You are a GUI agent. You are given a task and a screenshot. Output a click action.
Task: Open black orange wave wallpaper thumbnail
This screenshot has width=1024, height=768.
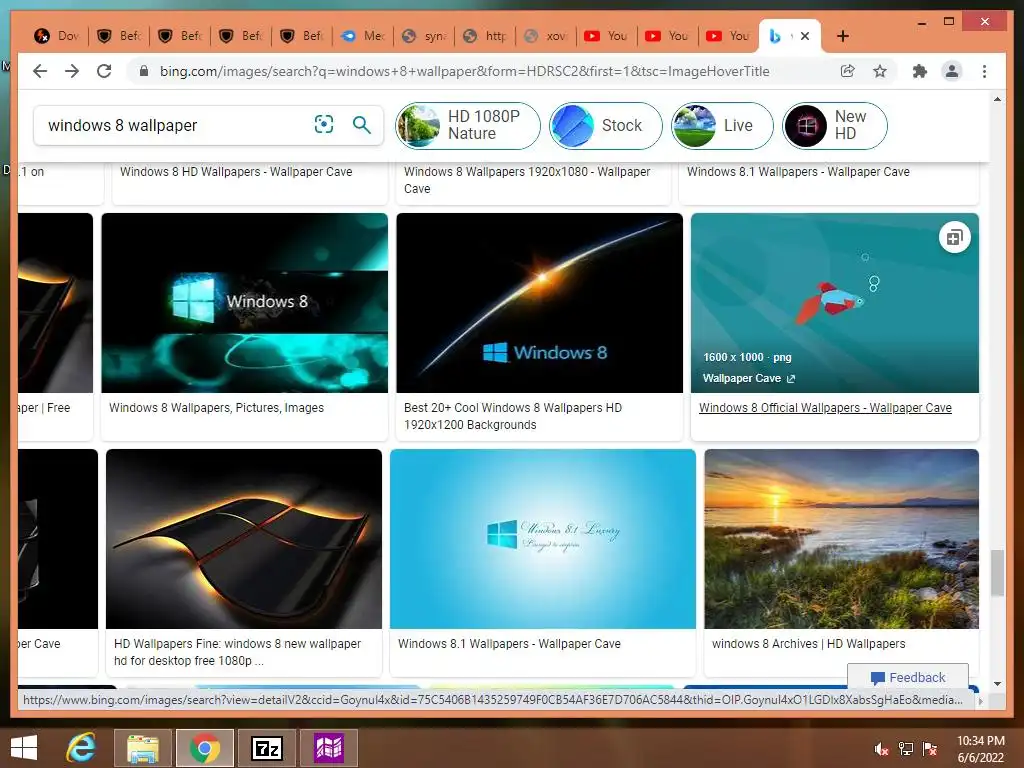click(244, 539)
